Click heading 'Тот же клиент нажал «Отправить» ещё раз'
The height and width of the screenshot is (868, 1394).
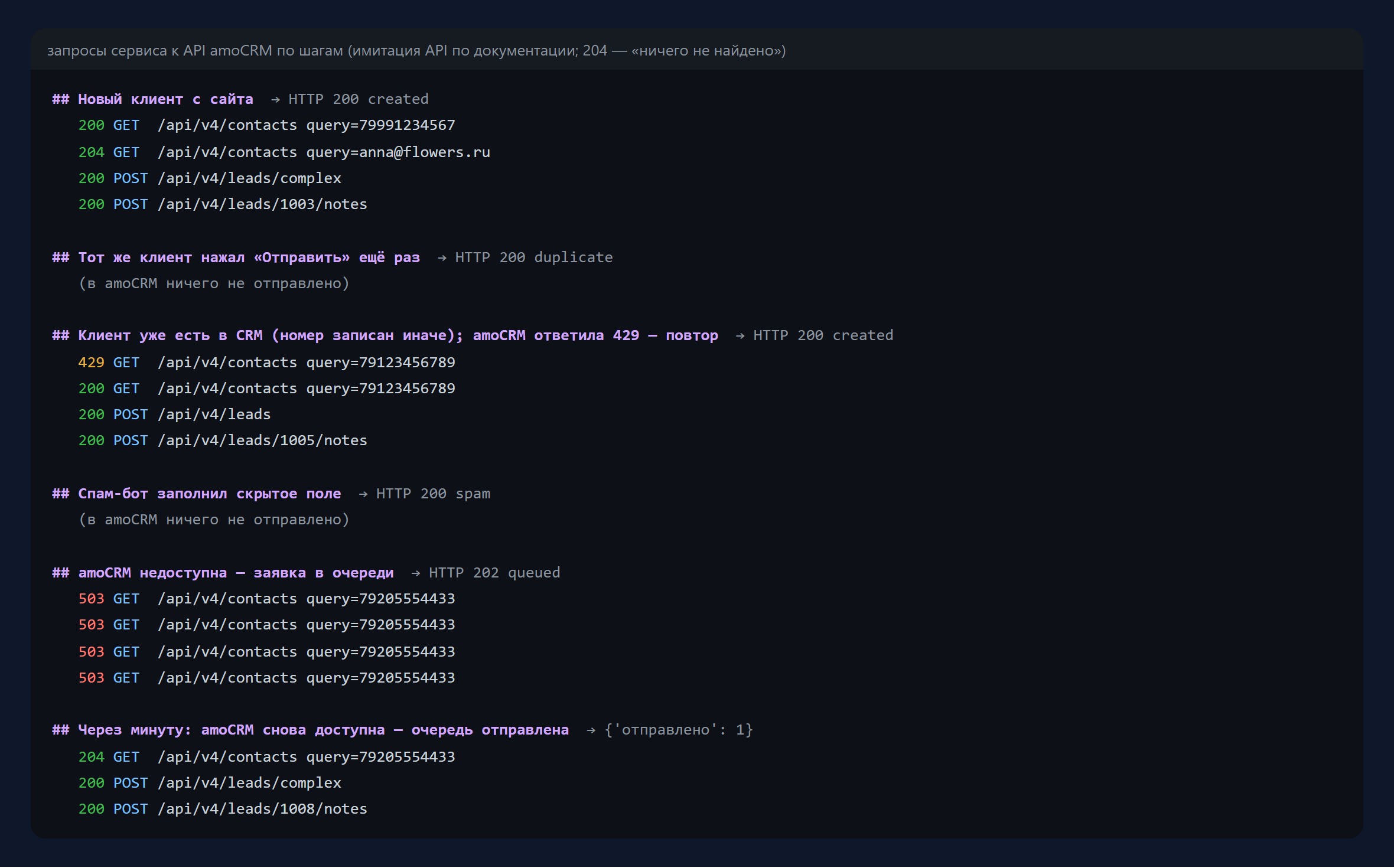point(236,257)
